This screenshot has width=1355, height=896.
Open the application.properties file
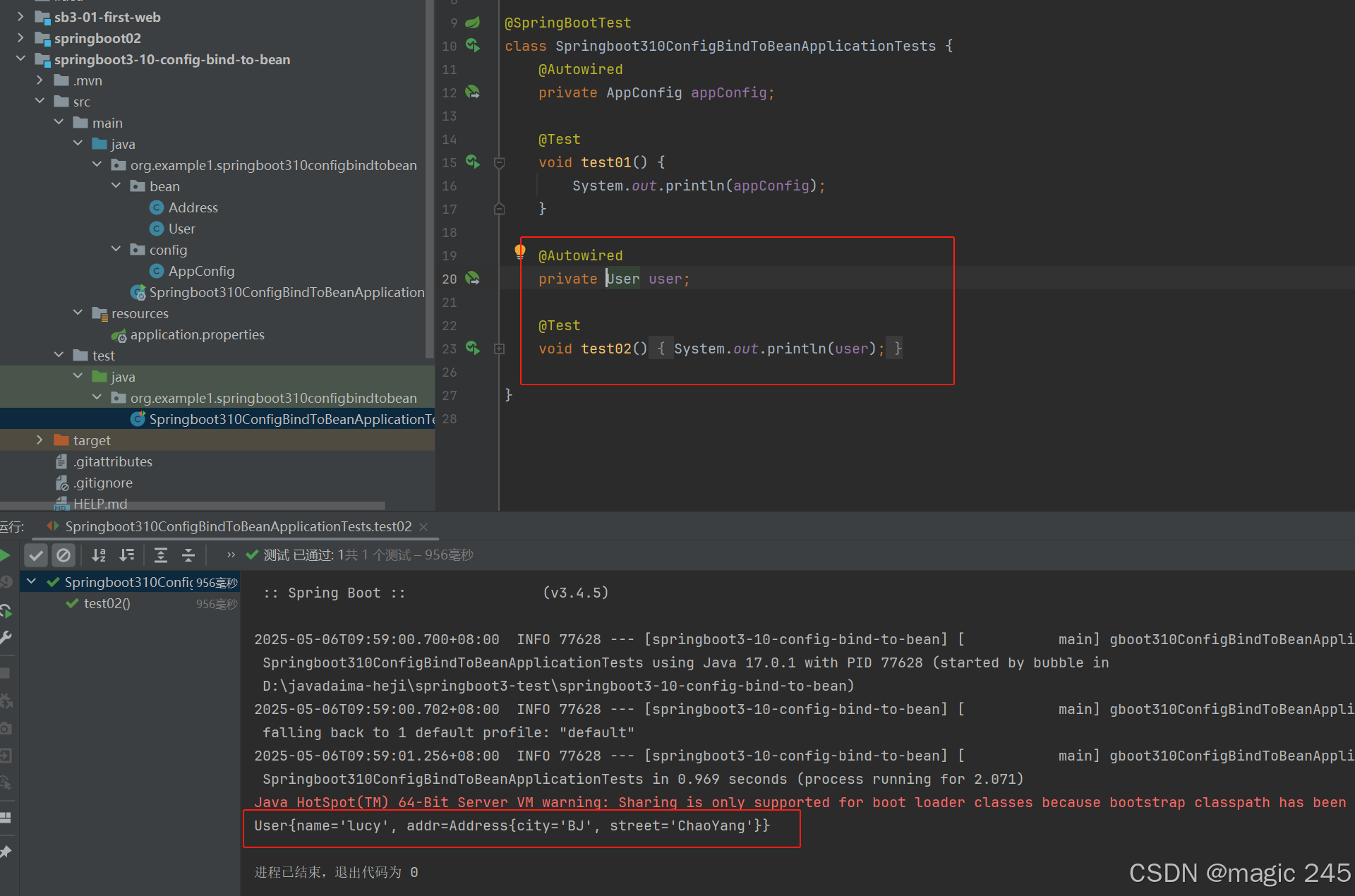click(197, 334)
